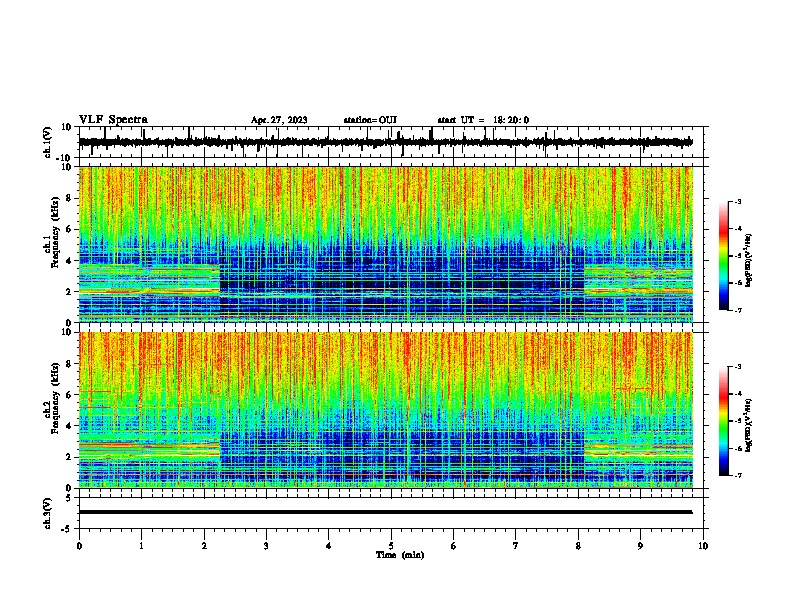
Task: Click the "-3" label on the ch.2 colorbar
Action: click(737, 367)
